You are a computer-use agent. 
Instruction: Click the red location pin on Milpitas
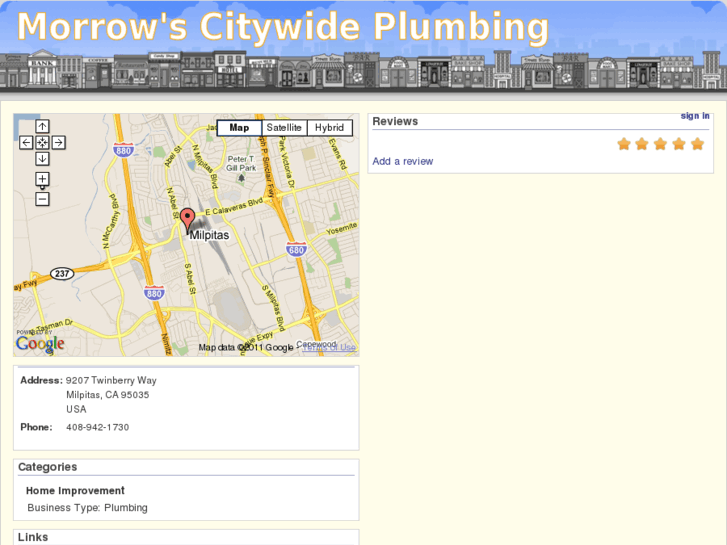(x=187, y=220)
